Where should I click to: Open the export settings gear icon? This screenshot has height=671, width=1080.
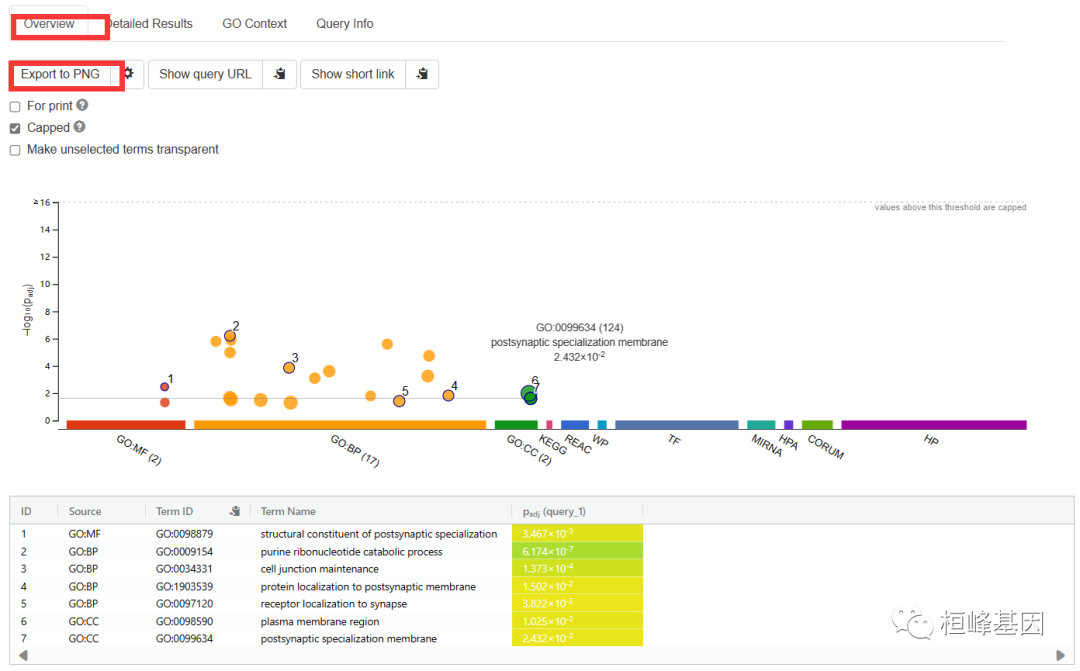129,74
